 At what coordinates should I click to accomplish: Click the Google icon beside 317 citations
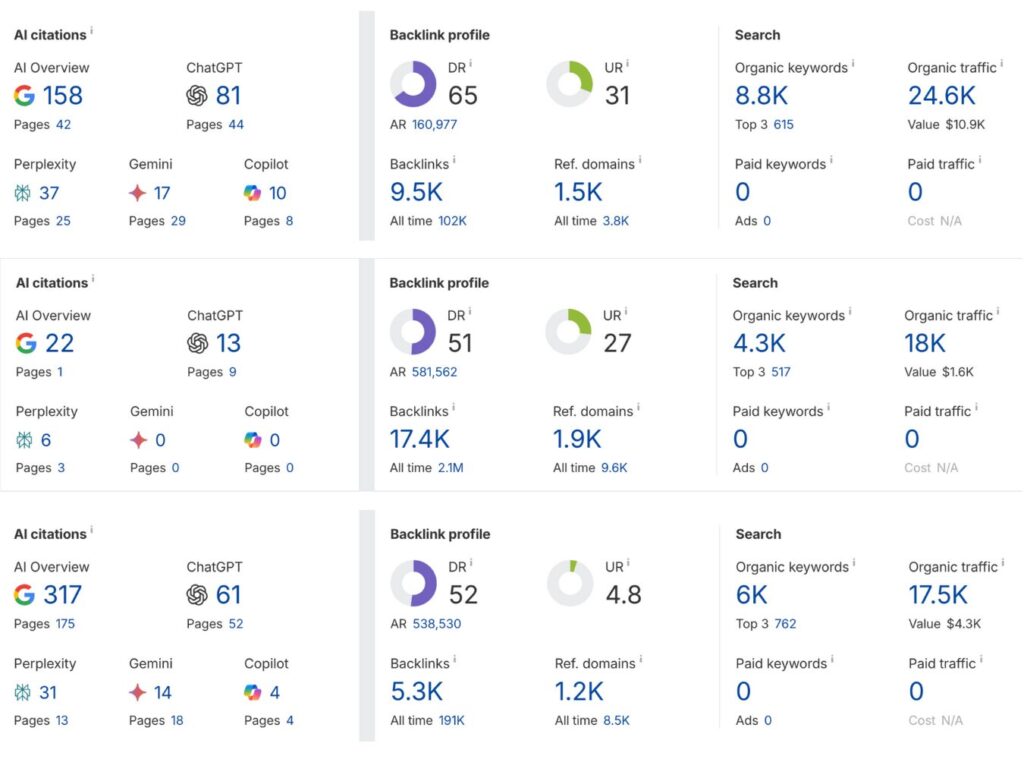[24, 595]
